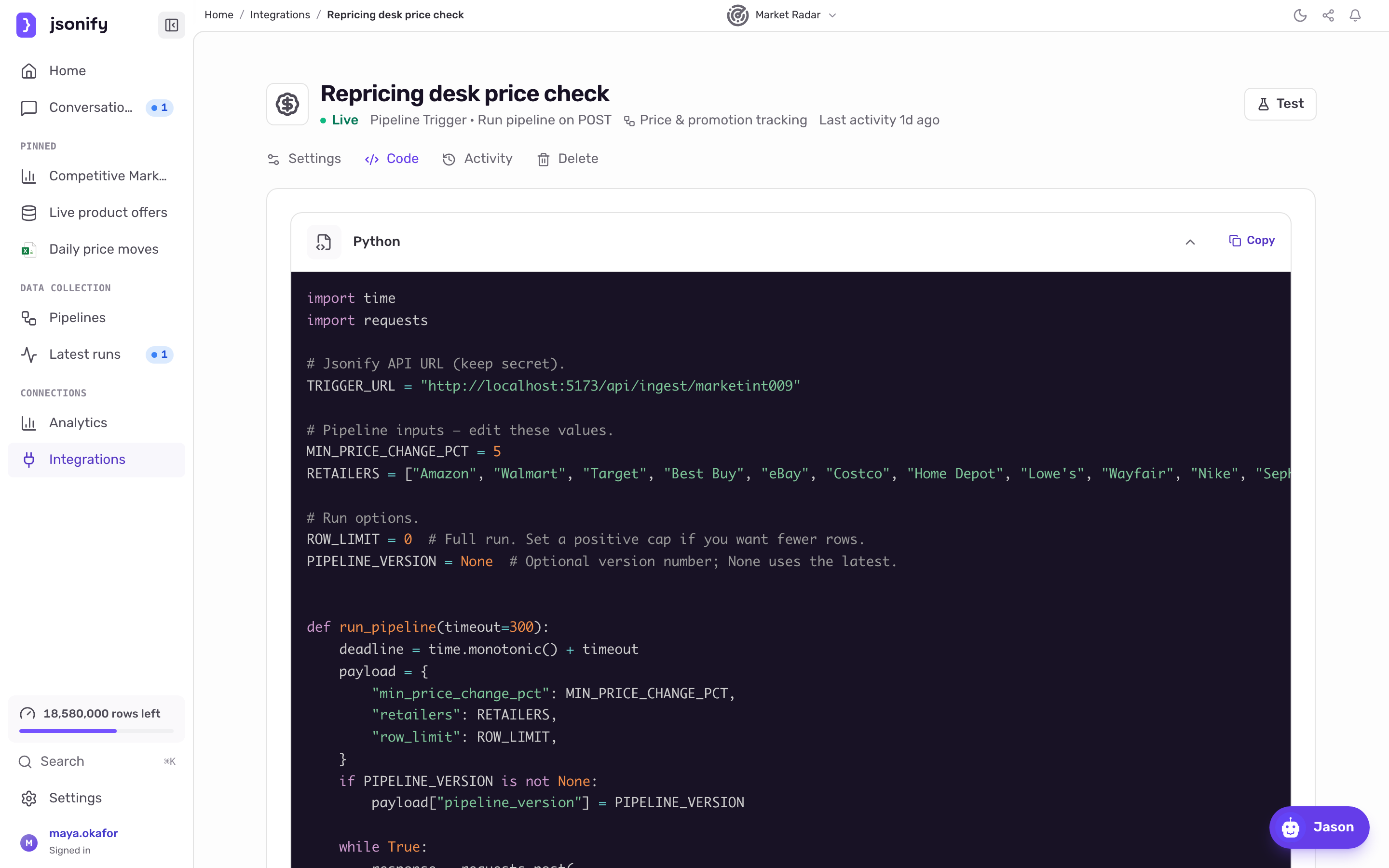Click the def run_pipeline line

pos(428,627)
